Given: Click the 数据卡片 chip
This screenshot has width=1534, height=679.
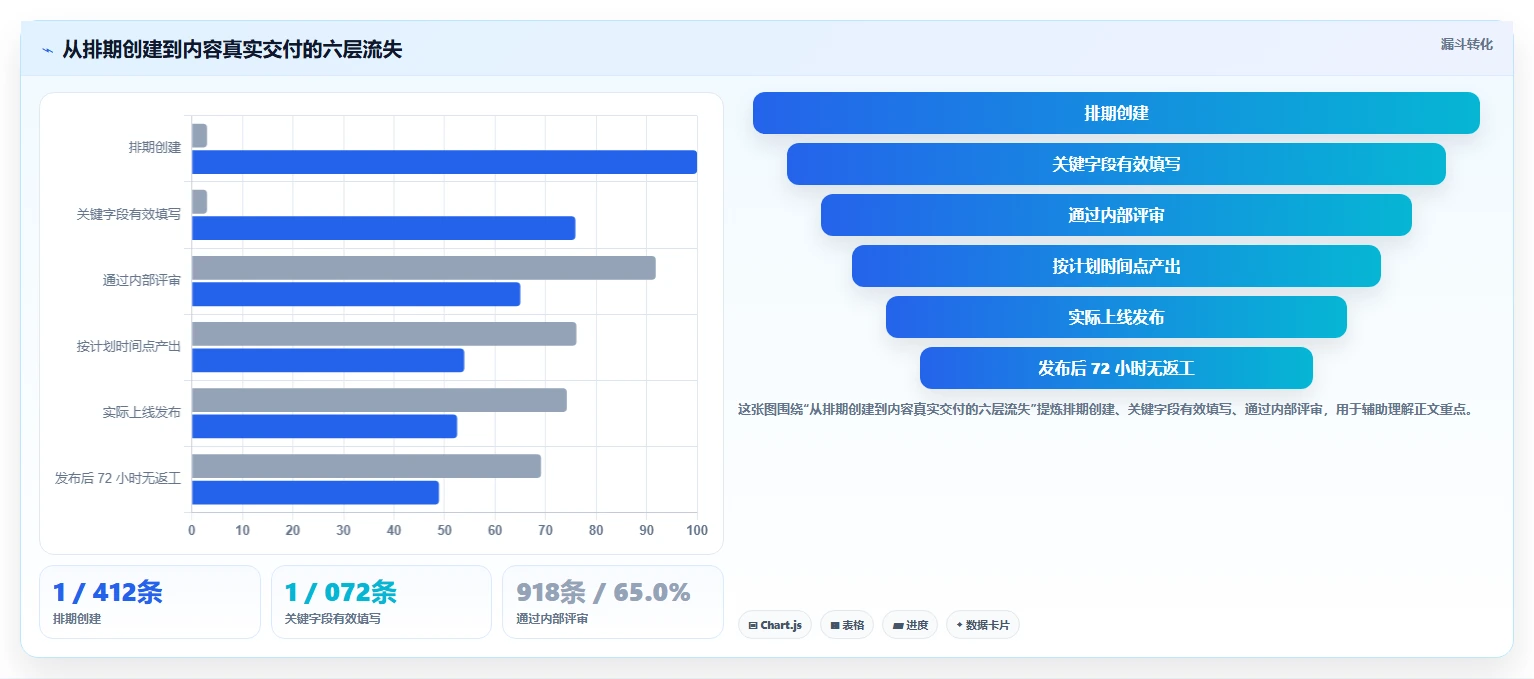Looking at the screenshot, I should tap(983, 625).
